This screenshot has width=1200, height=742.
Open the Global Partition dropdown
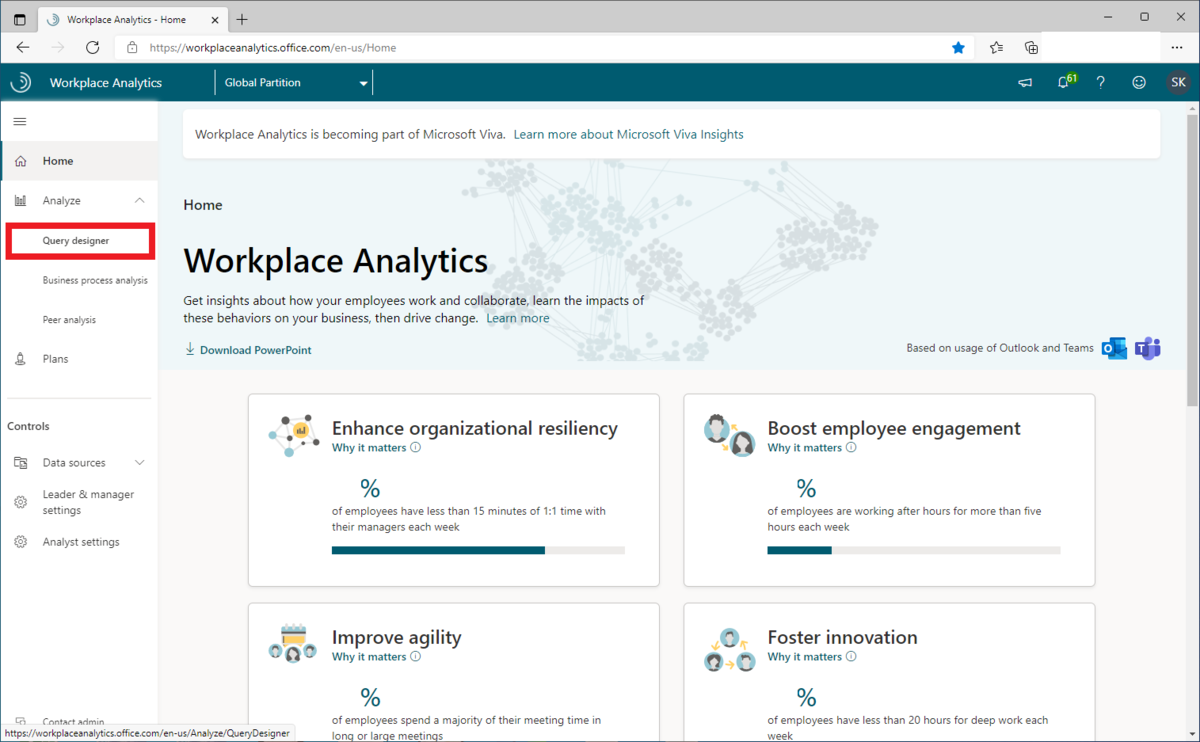[x=294, y=83]
